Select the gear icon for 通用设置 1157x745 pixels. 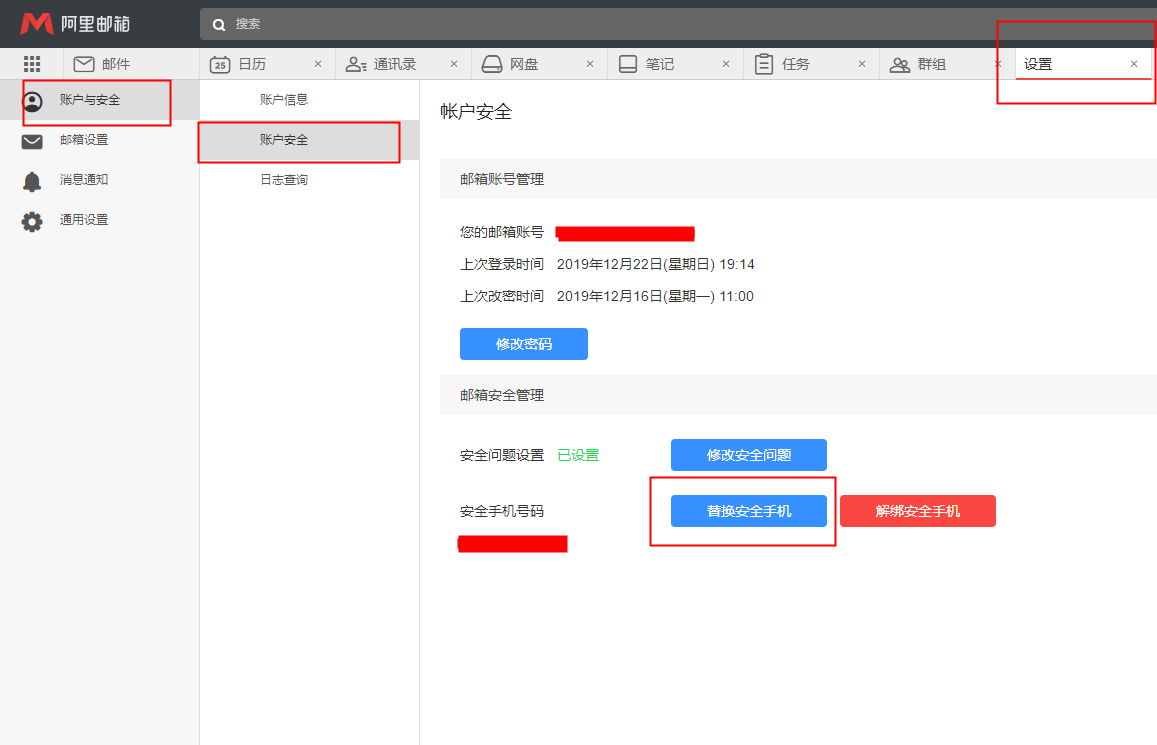point(31,220)
